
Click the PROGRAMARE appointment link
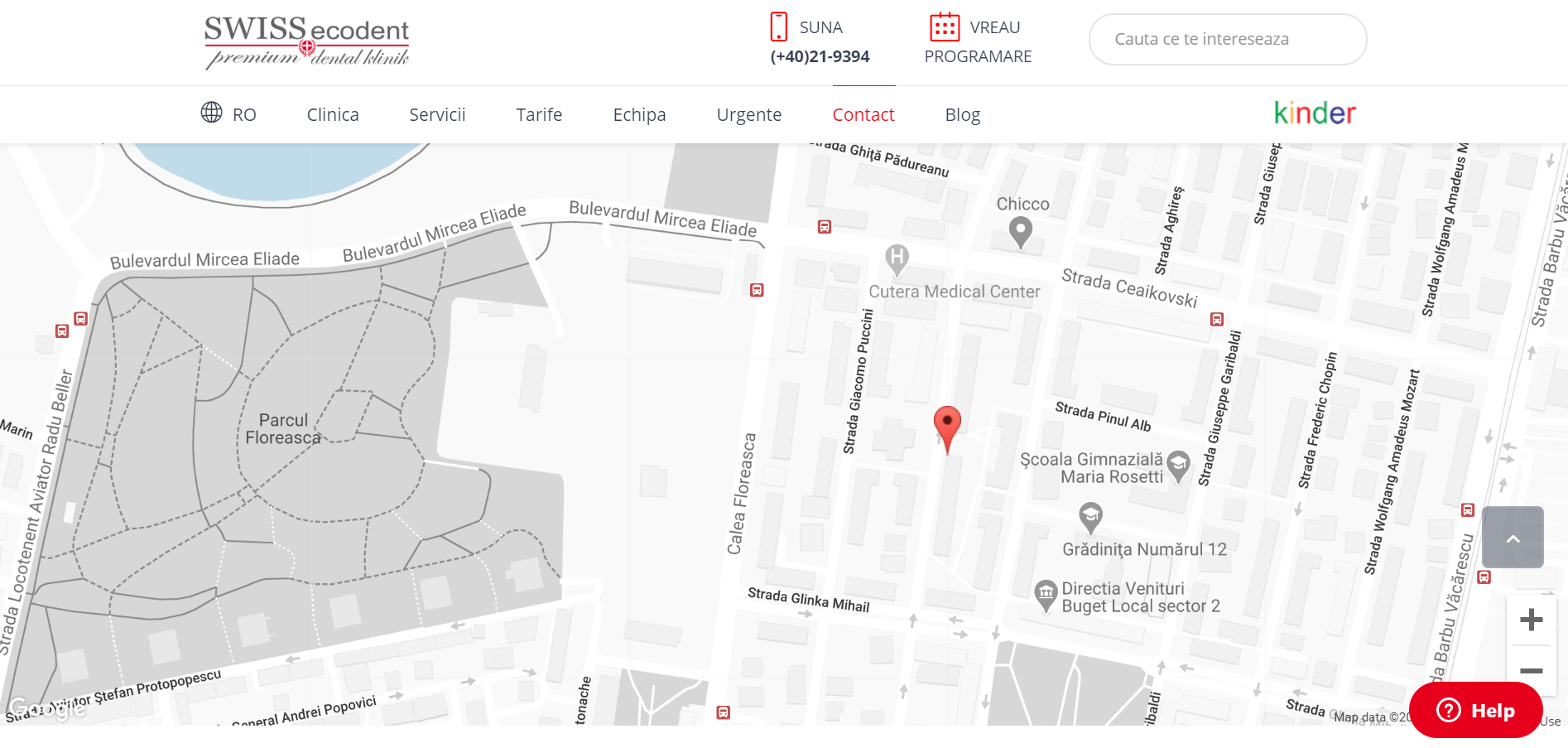(x=978, y=56)
